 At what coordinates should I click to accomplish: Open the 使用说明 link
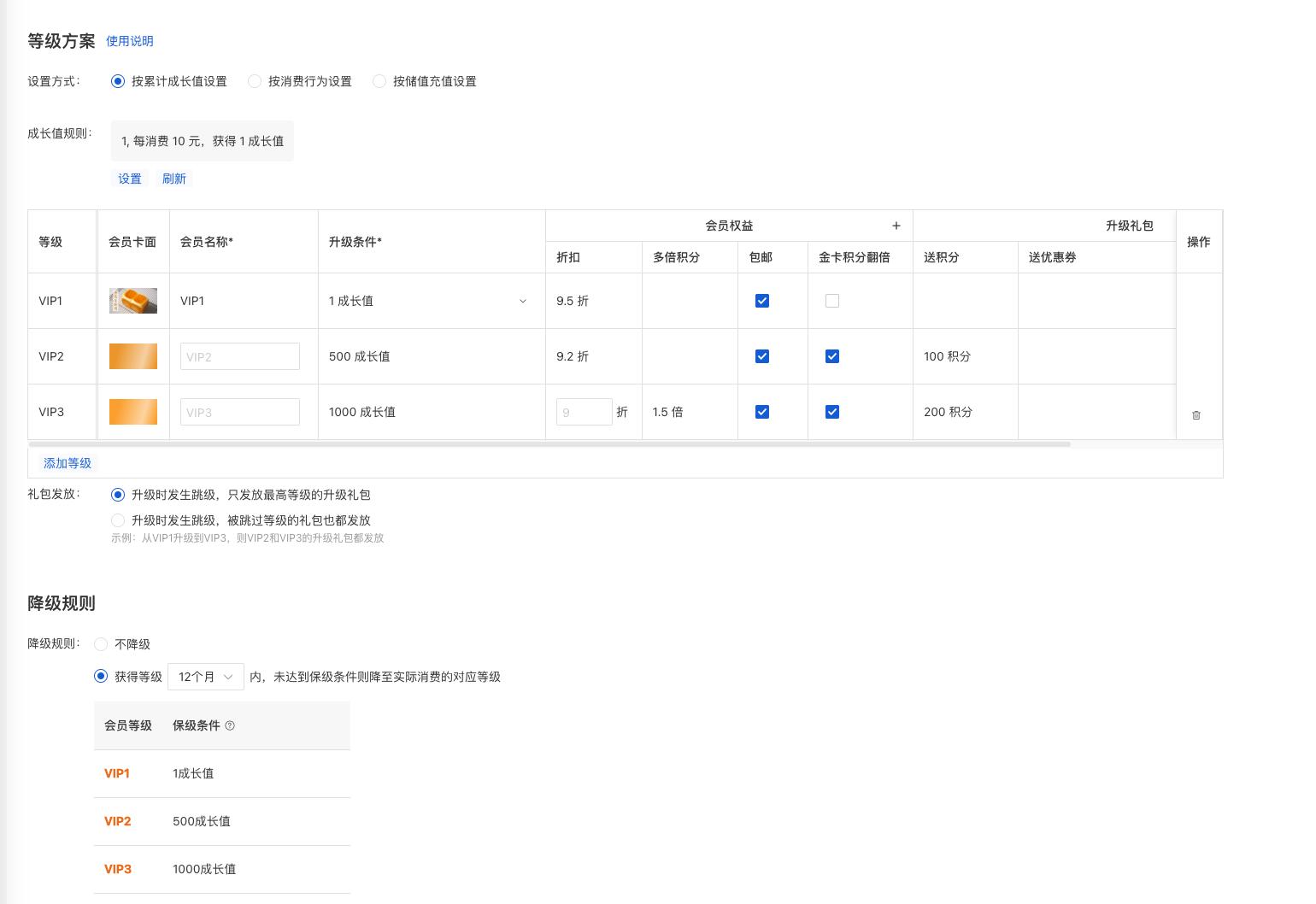coord(130,41)
